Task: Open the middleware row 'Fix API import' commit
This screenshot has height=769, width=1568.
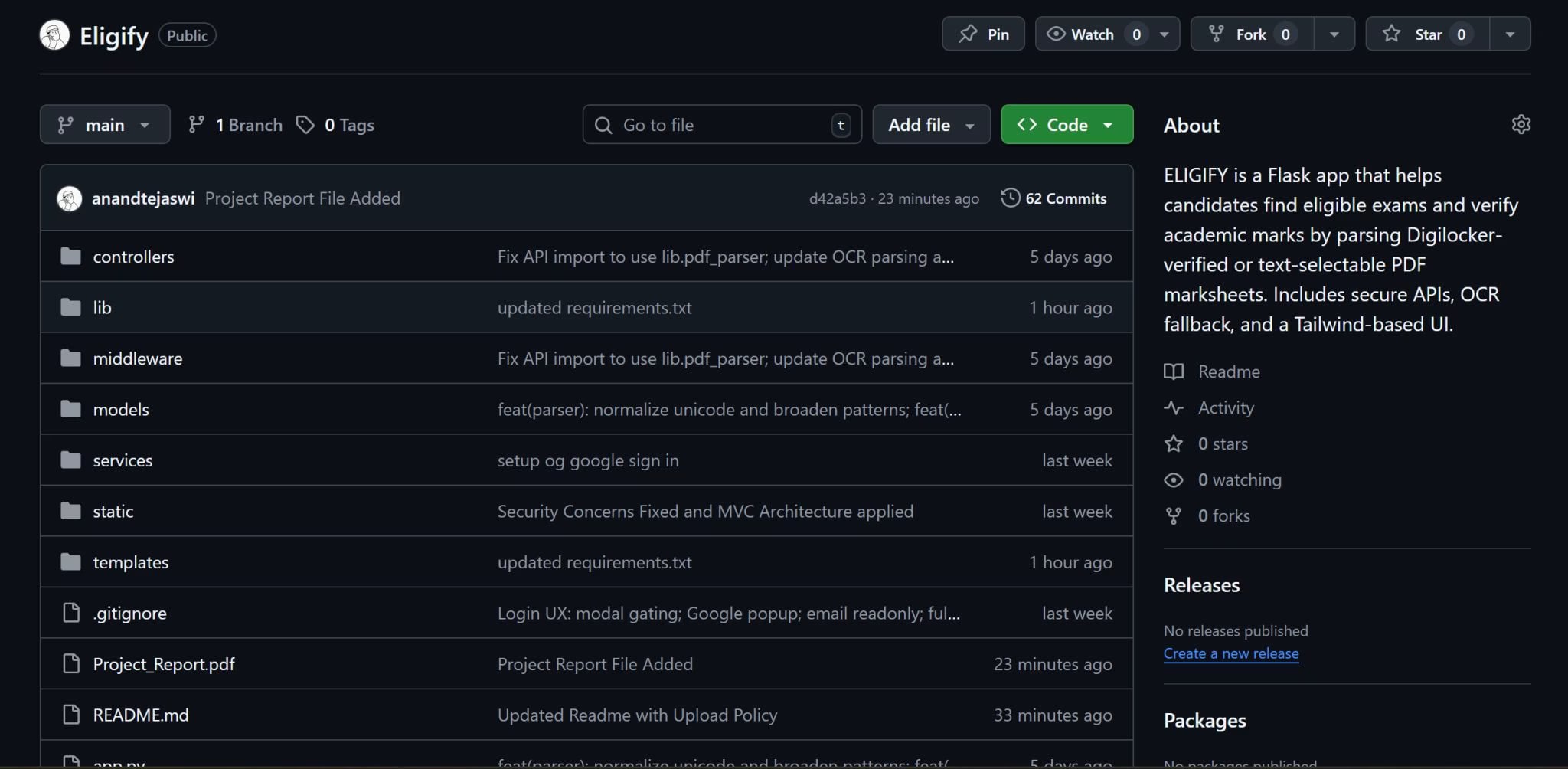Action: 726,359
